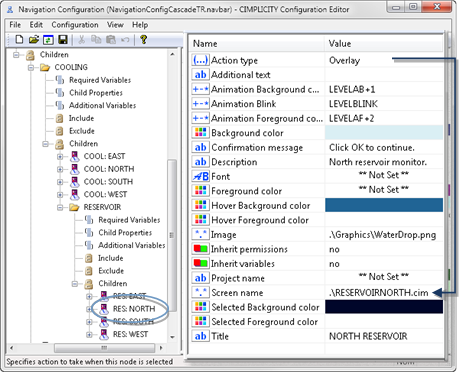Screen dimensions: 459x373
Task: Click the Image property icon
Action: 201,235
